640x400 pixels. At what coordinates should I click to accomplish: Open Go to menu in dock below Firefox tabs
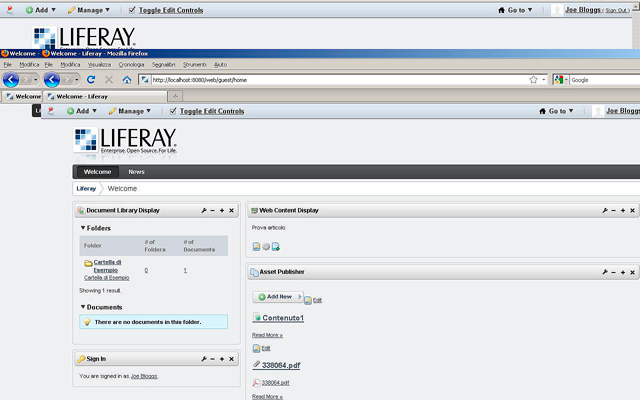tap(556, 111)
